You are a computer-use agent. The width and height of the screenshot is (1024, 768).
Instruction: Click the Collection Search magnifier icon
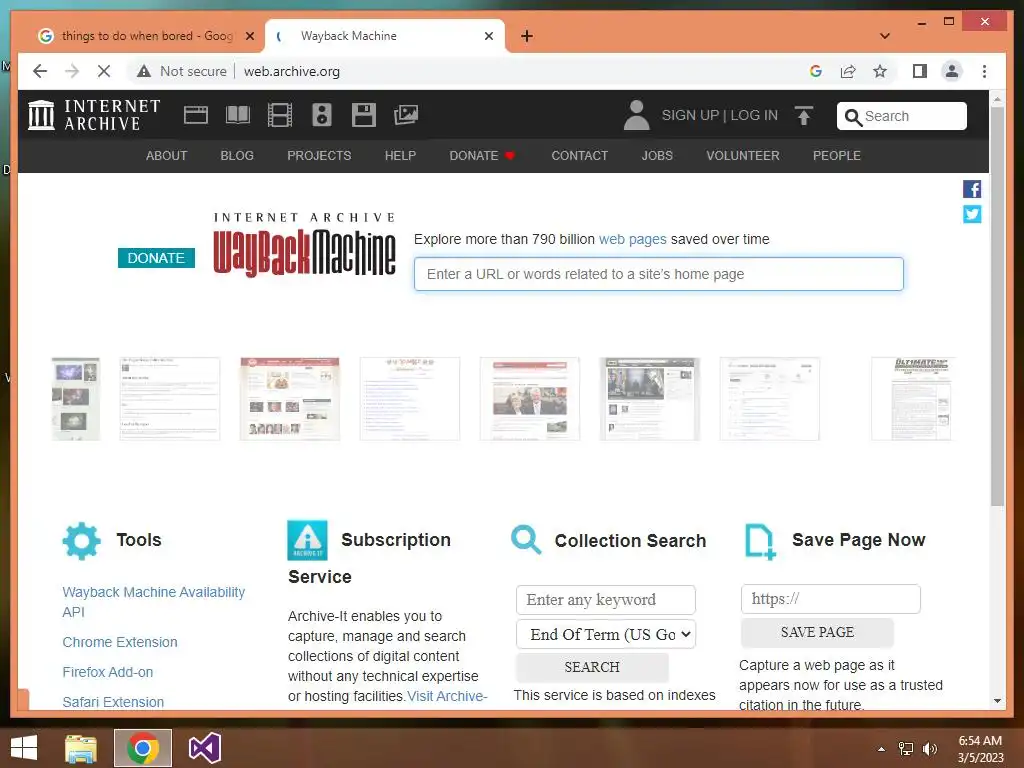pyautogui.click(x=526, y=540)
